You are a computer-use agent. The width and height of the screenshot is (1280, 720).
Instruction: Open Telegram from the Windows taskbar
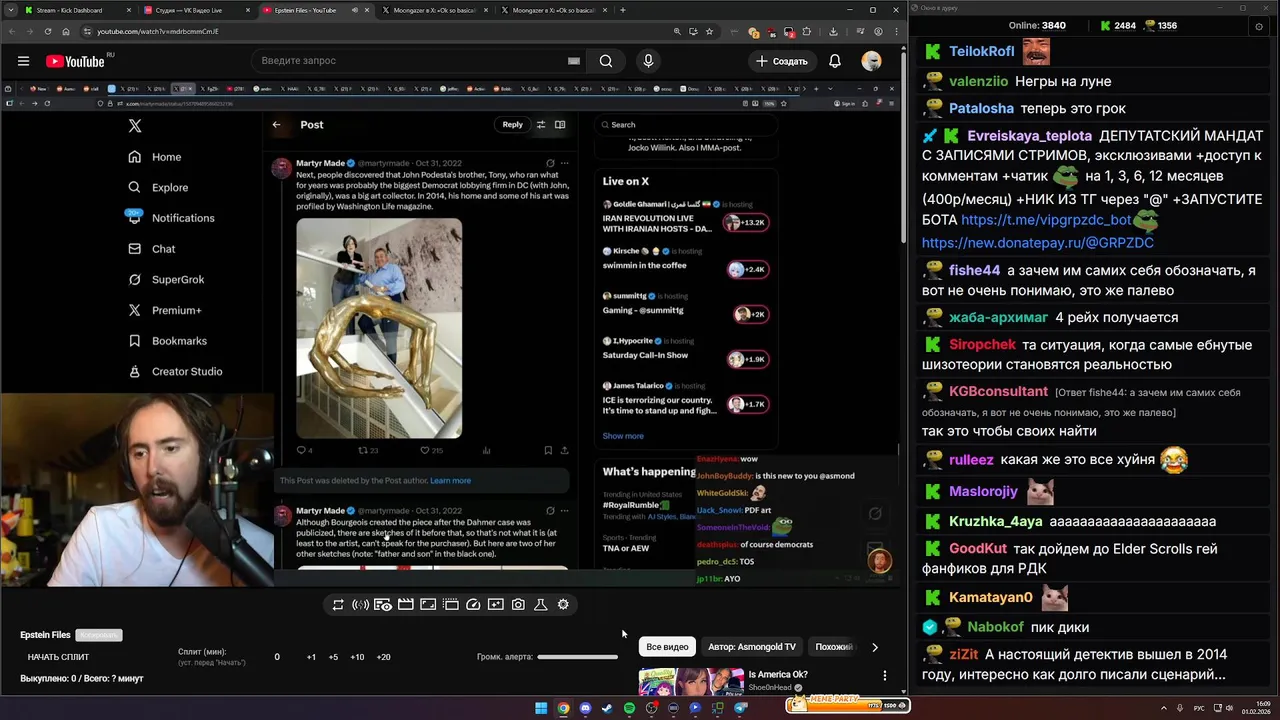[x=740, y=708]
